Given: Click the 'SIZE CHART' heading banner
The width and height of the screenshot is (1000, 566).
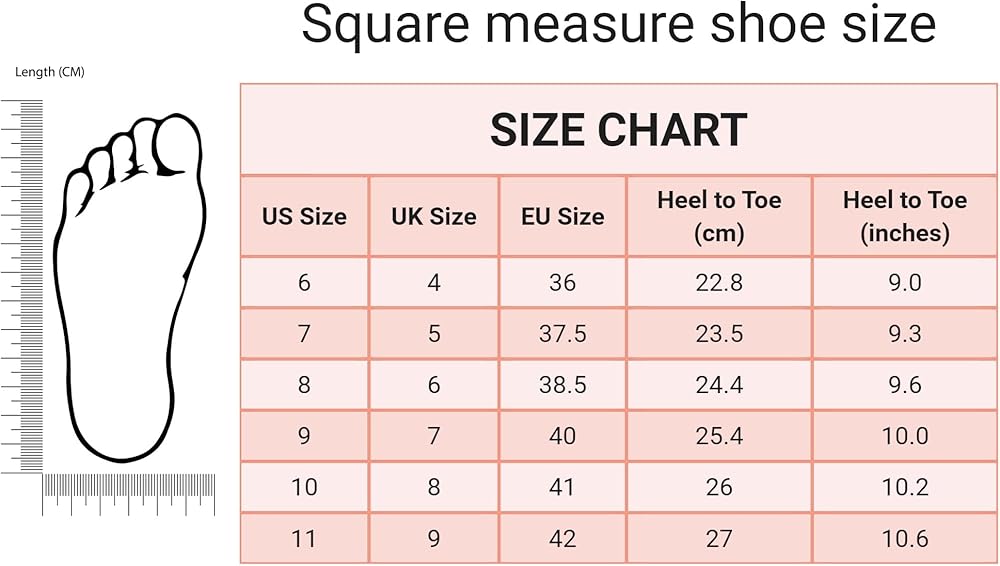Looking at the screenshot, I should click(x=618, y=130).
